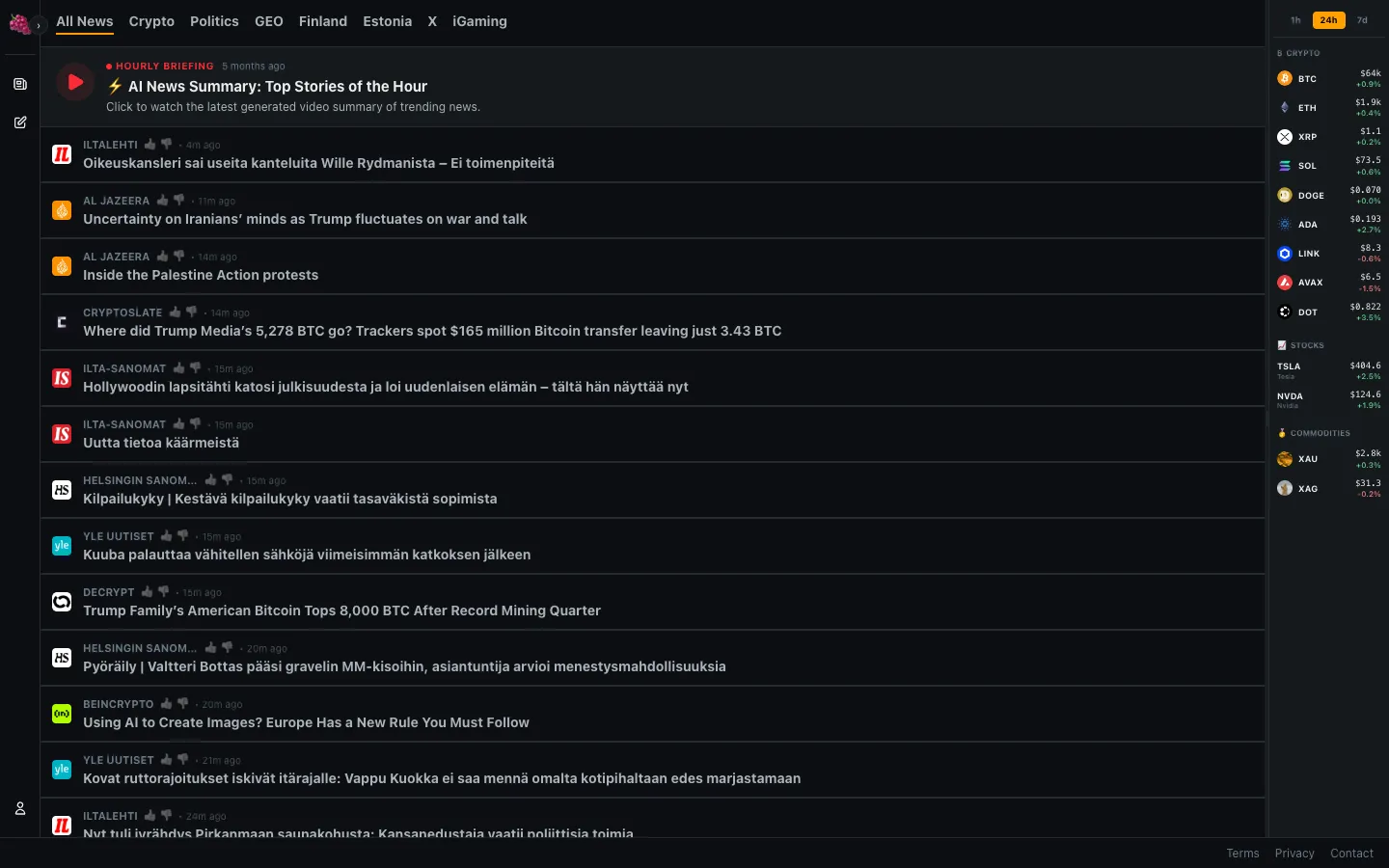
Task: Thumbs down the CryptoSlate Trump Media story
Action: (191, 312)
